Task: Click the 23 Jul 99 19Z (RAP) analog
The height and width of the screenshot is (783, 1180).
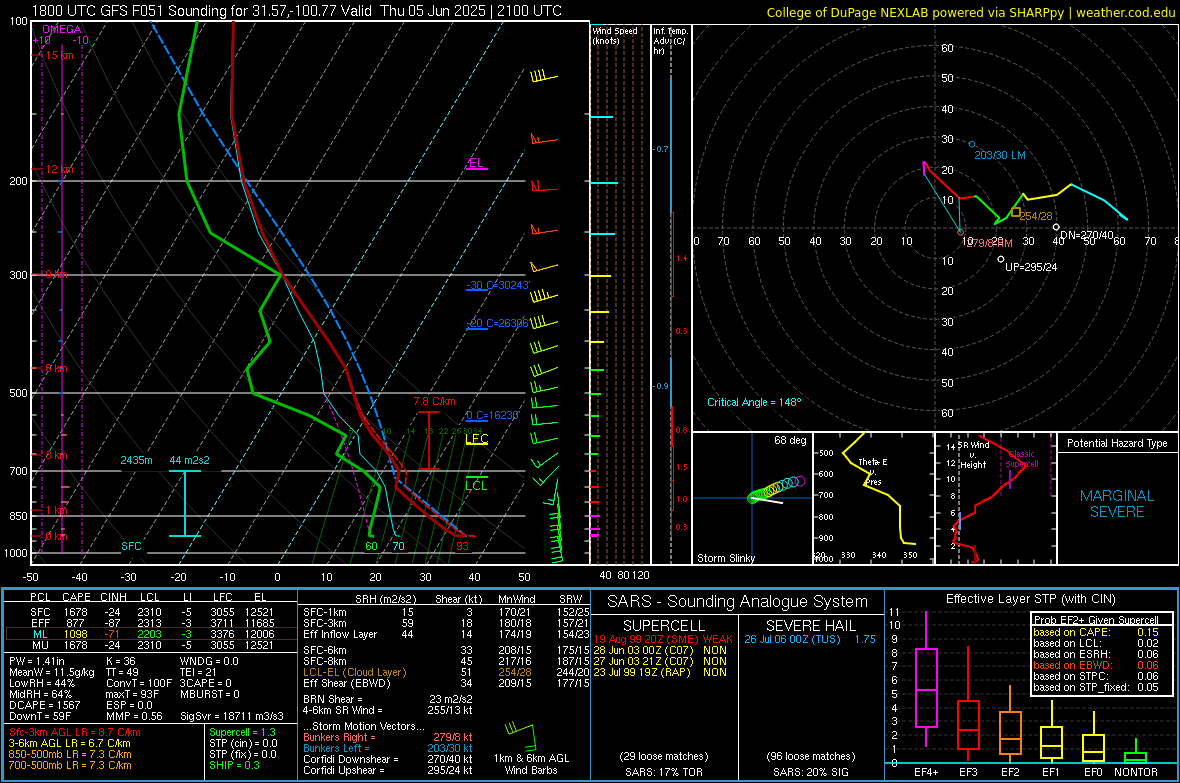Action: 660,672
